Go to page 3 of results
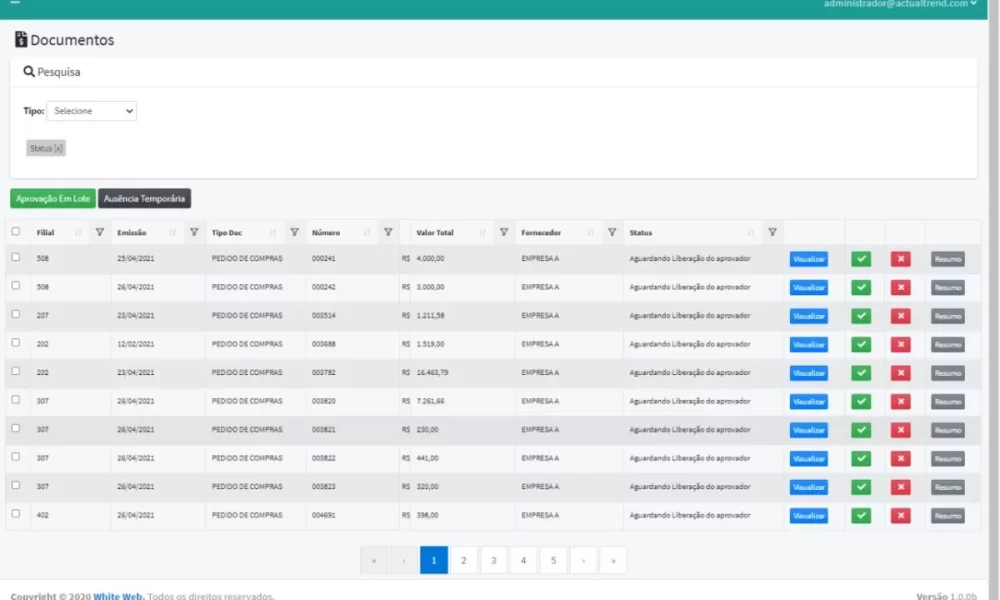Screen dimensions: 1000x600 [x=494, y=560]
